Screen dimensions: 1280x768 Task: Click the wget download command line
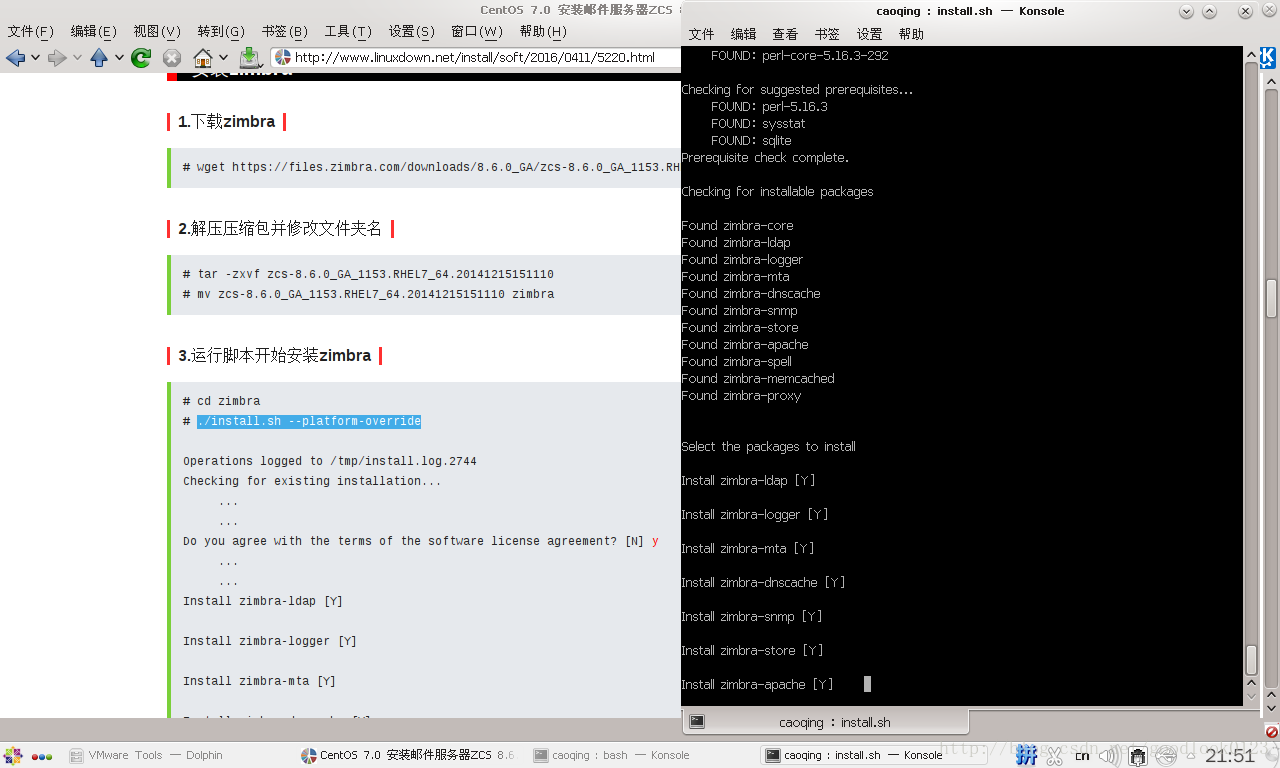coord(431,167)
